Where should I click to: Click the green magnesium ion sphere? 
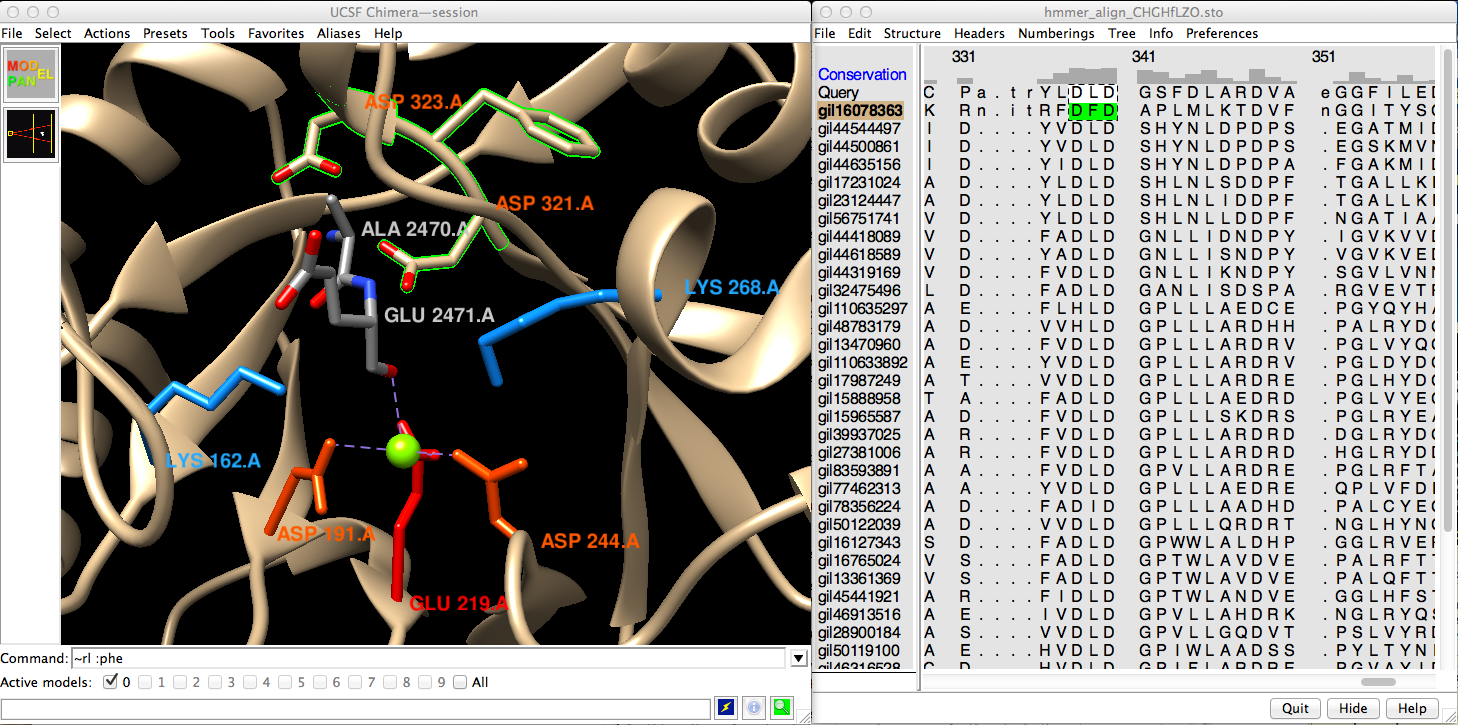[x=402, y=449]
